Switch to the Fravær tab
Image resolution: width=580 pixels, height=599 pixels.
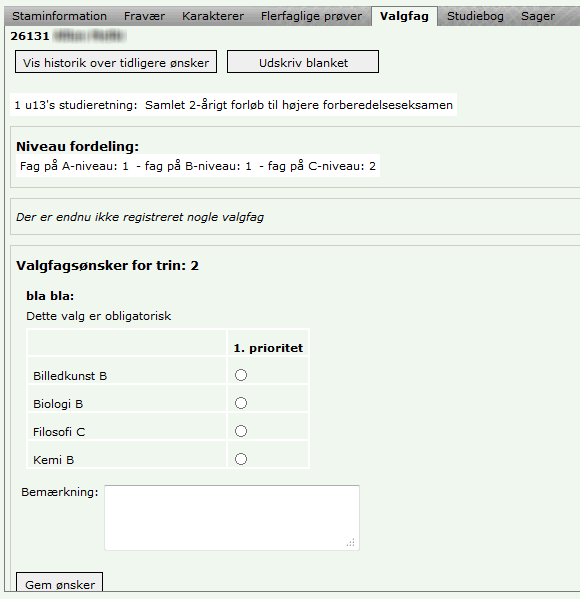[x=144, y=16]
